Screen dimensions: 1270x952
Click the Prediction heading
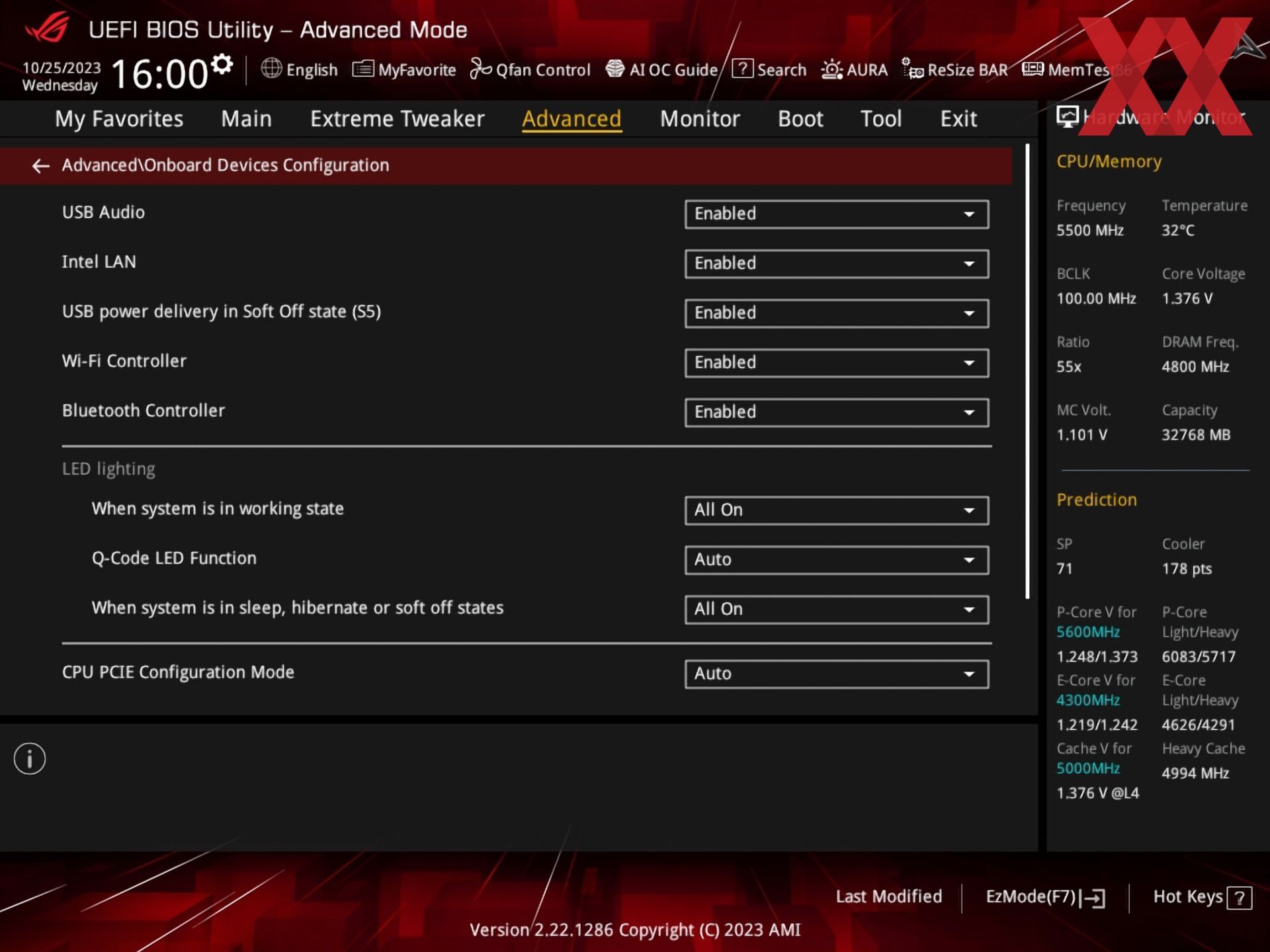(1097, 500)
